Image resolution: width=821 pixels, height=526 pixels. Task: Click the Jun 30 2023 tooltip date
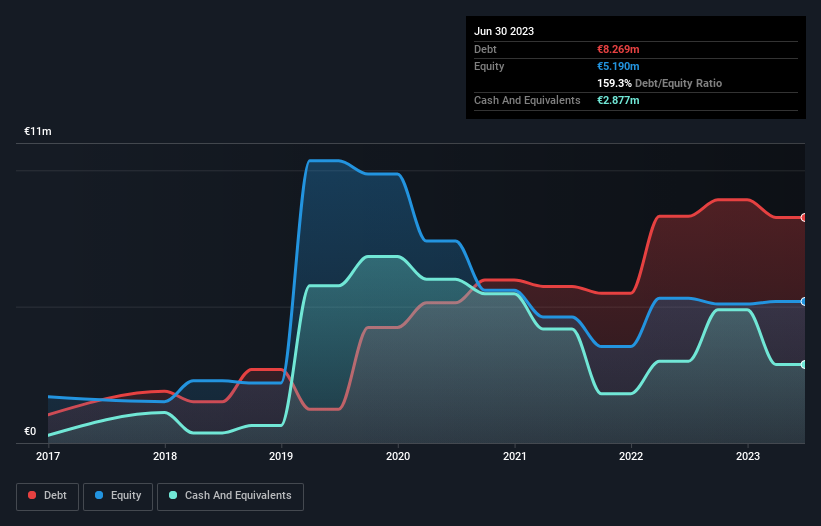[x=504, y=31]
